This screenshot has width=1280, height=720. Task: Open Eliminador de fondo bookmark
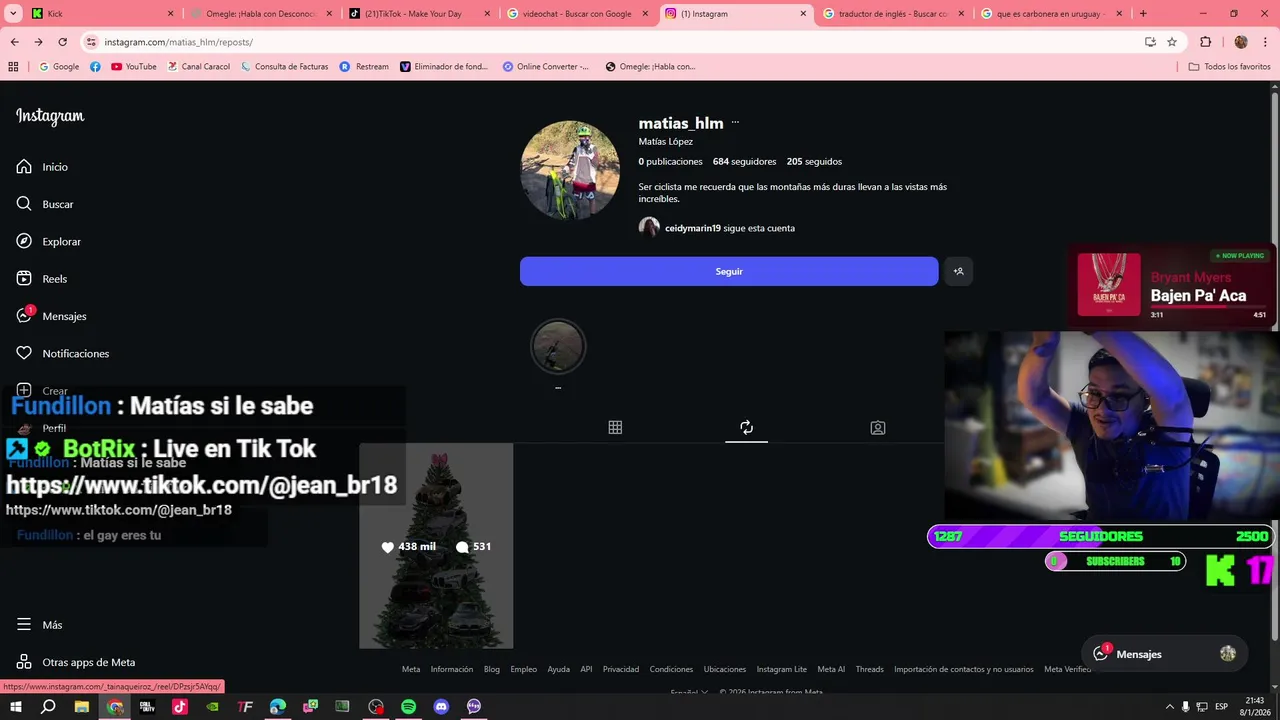[444, 67]
